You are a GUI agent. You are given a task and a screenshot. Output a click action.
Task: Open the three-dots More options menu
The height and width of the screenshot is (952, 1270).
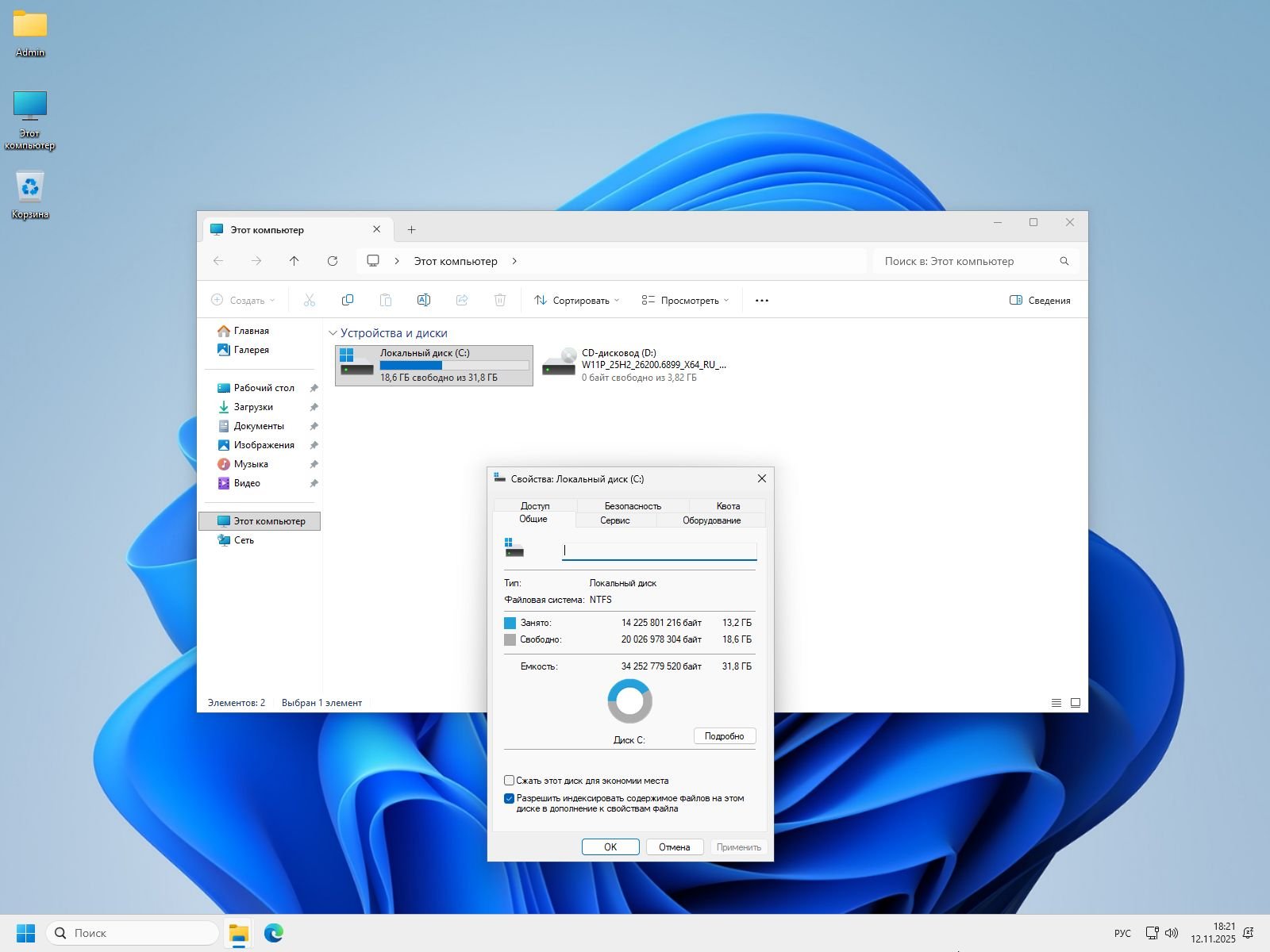coord(761,301)
